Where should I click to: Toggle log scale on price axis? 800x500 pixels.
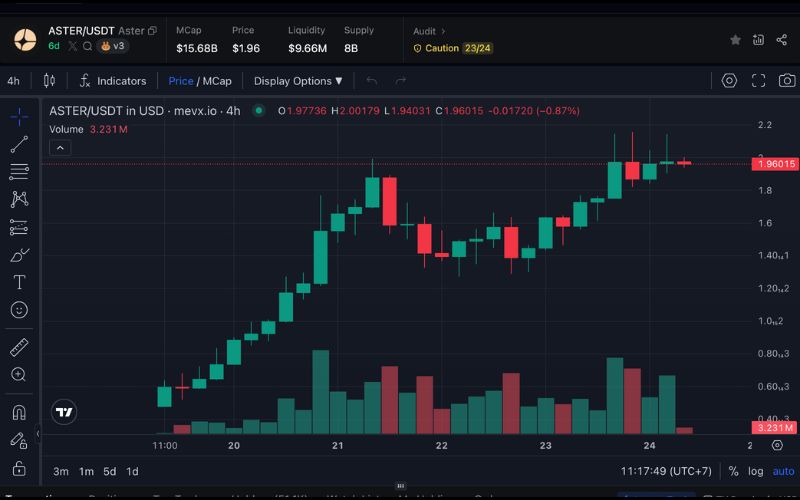click(x=757, y=471)
